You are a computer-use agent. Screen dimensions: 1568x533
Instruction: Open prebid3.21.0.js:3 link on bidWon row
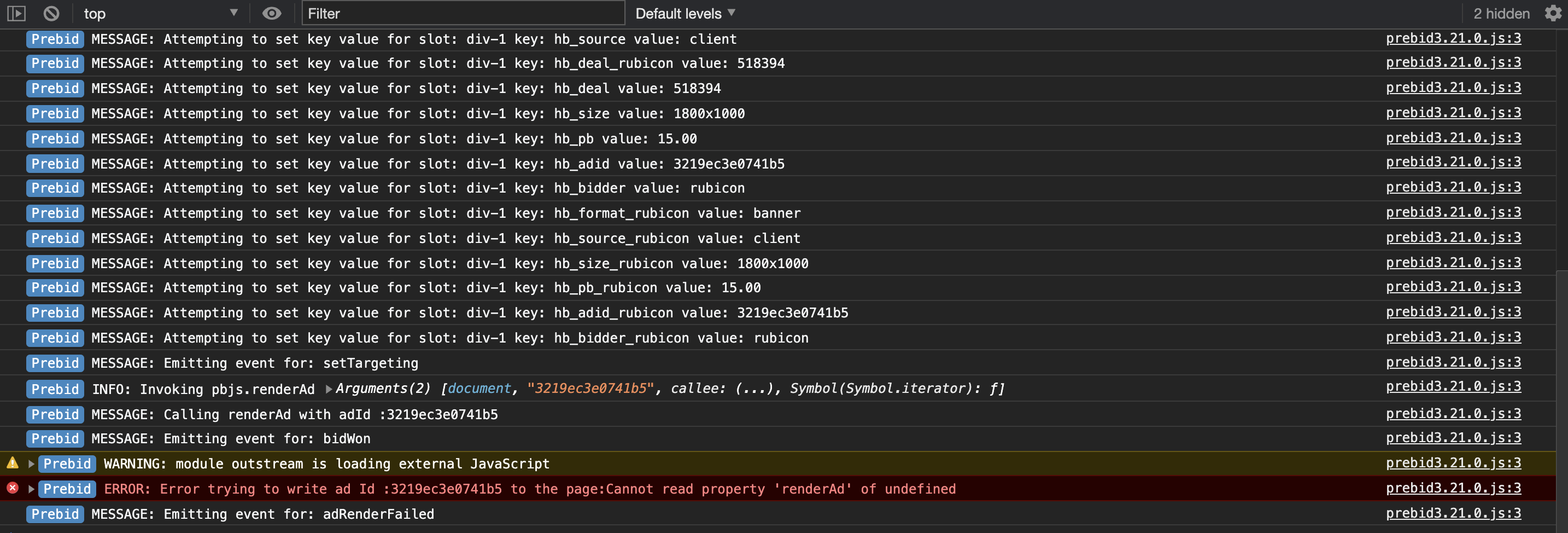point(1454,438)
